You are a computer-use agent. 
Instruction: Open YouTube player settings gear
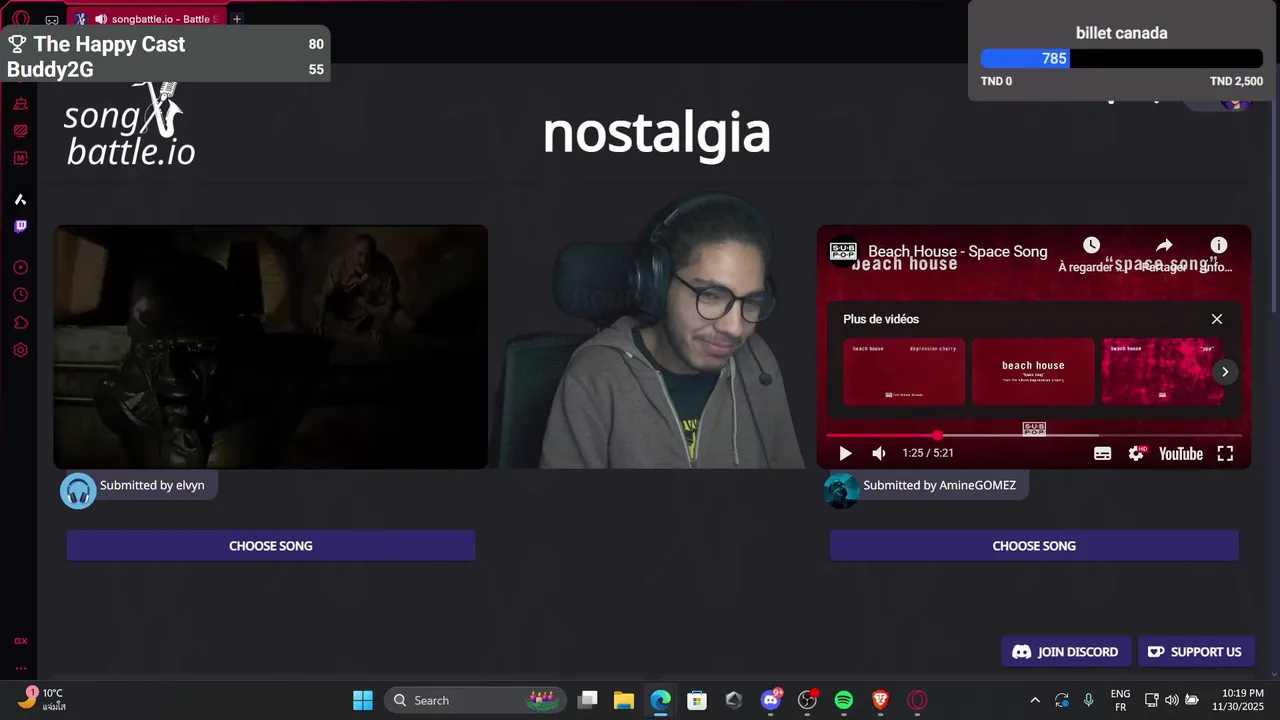click(x=1136, y=453)
